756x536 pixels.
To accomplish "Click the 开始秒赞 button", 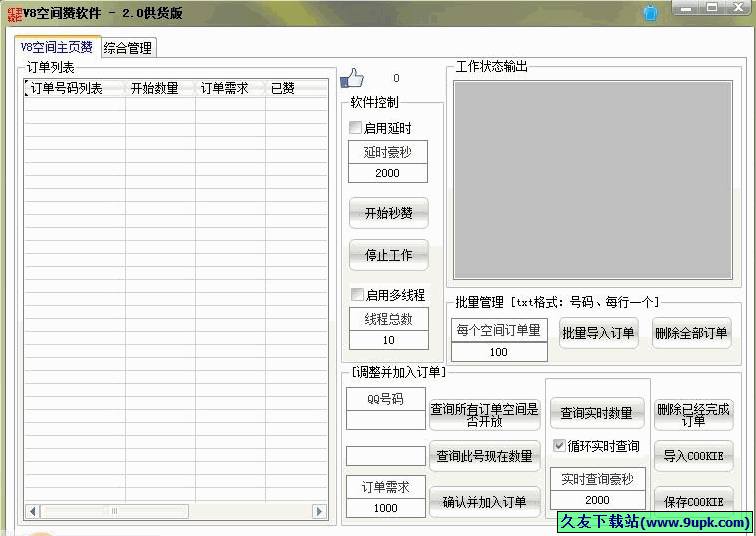I will [388, 213].
